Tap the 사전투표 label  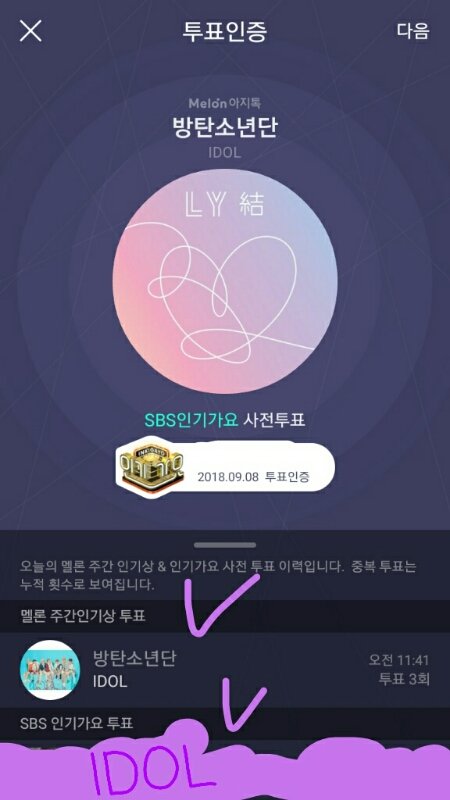[274, 421]
